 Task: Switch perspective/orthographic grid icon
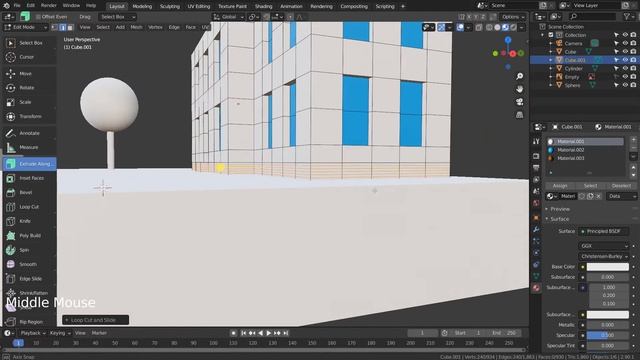tap(519, 115)
